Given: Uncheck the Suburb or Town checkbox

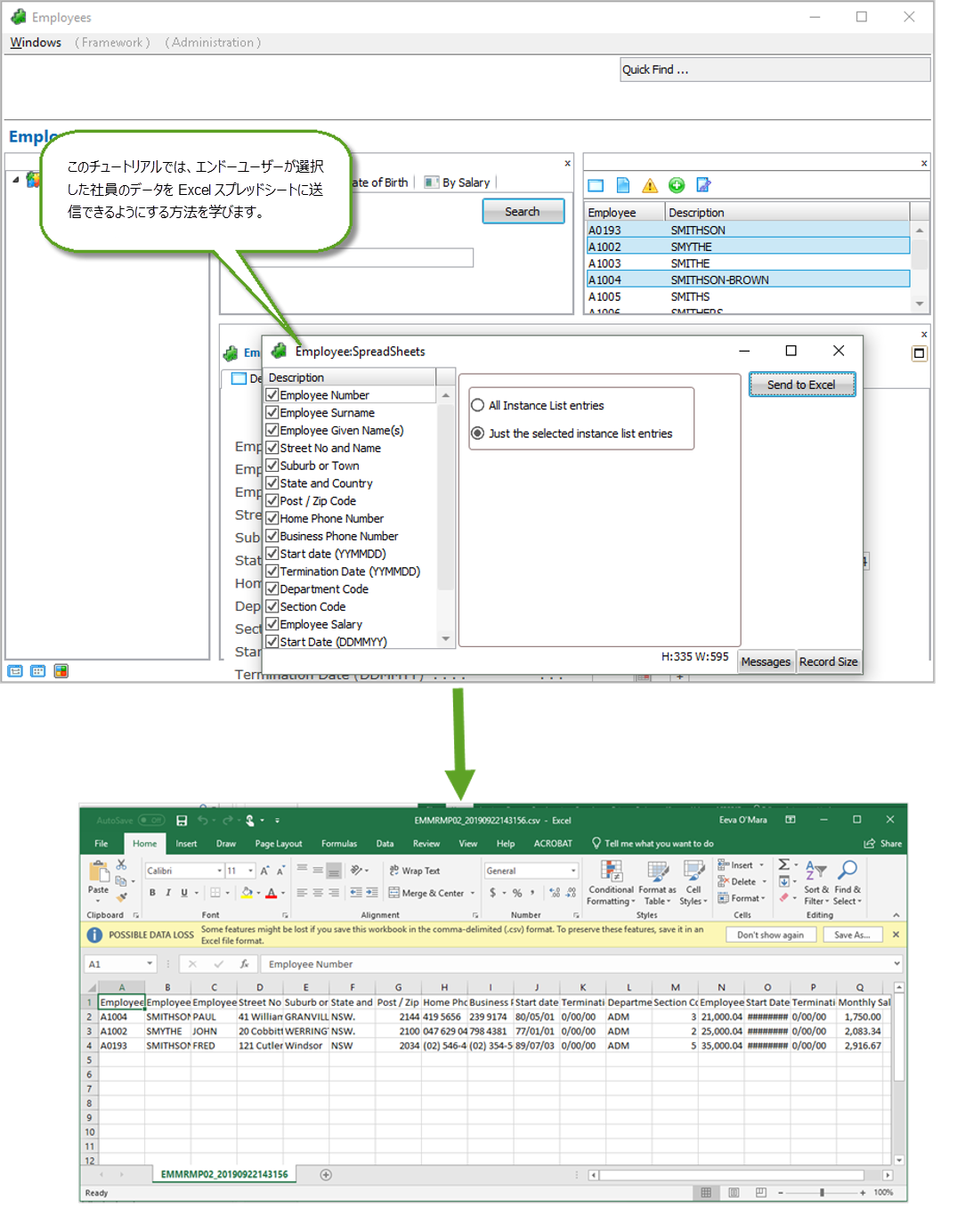Looking at the screenshot, I should click(x=272, y=466).
